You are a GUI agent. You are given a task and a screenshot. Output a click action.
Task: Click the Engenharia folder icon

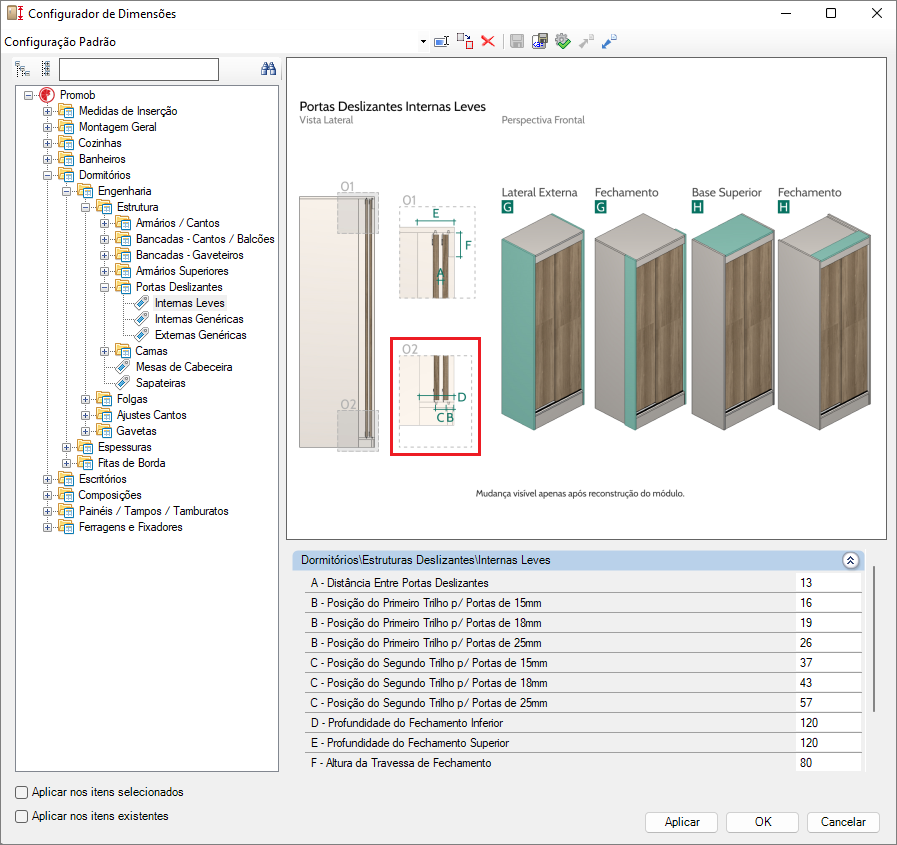85,191
